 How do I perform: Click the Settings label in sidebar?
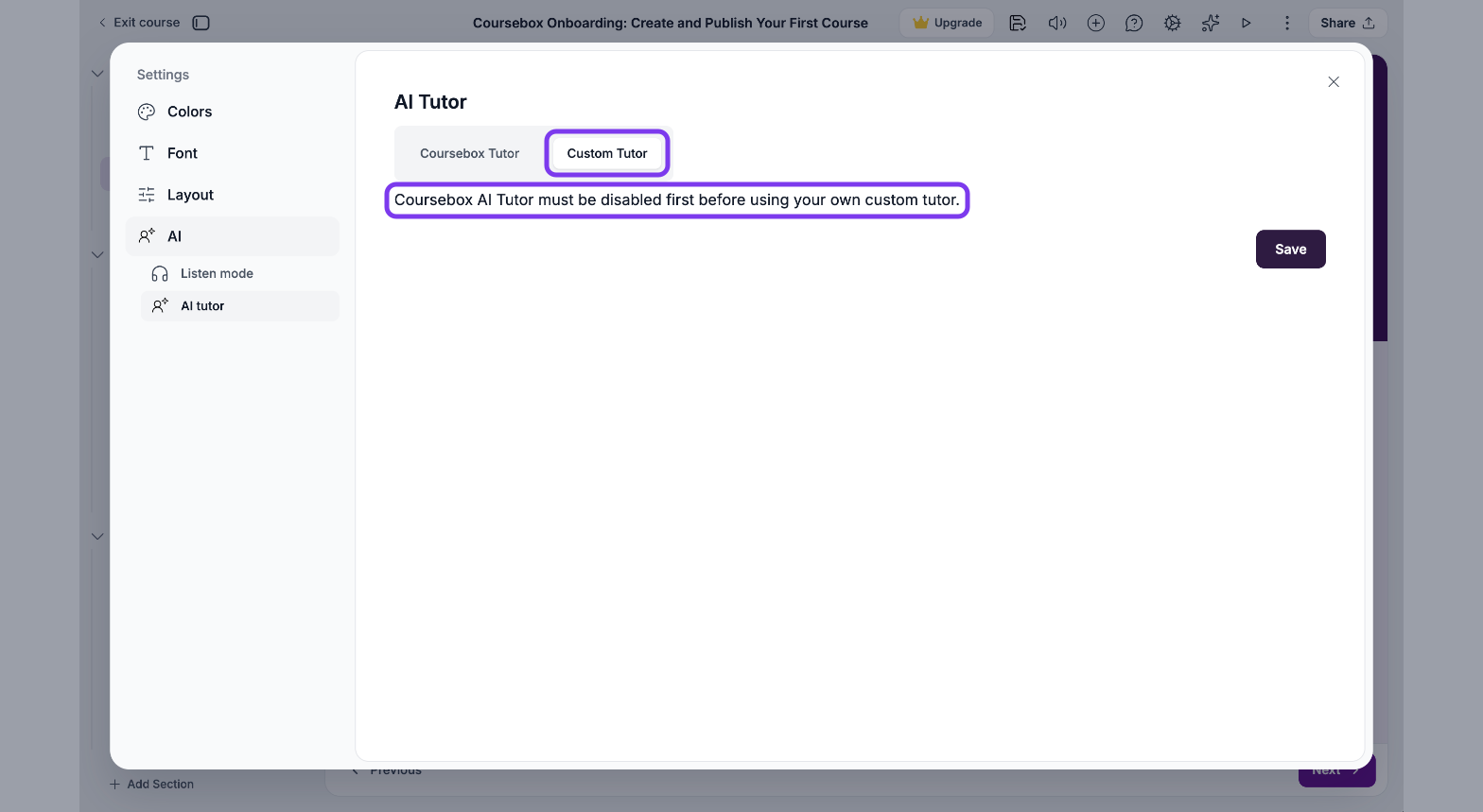pos(163,75)
